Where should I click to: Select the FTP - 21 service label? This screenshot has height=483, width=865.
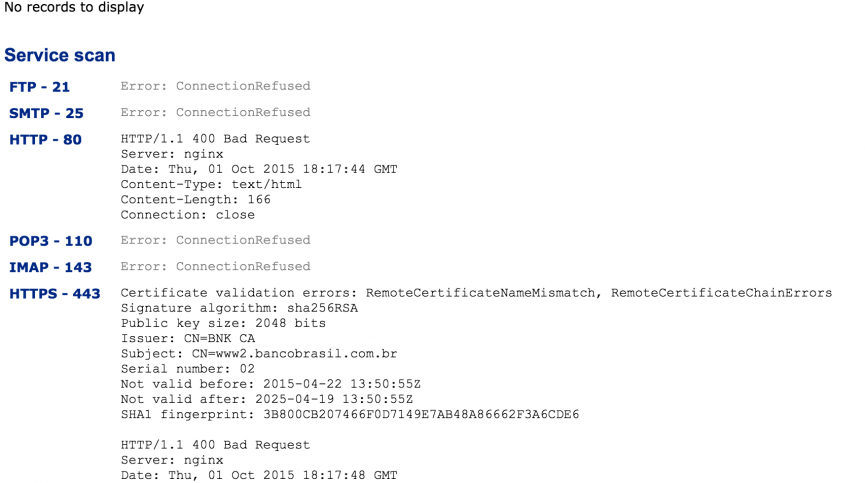(x=40, y=87)
